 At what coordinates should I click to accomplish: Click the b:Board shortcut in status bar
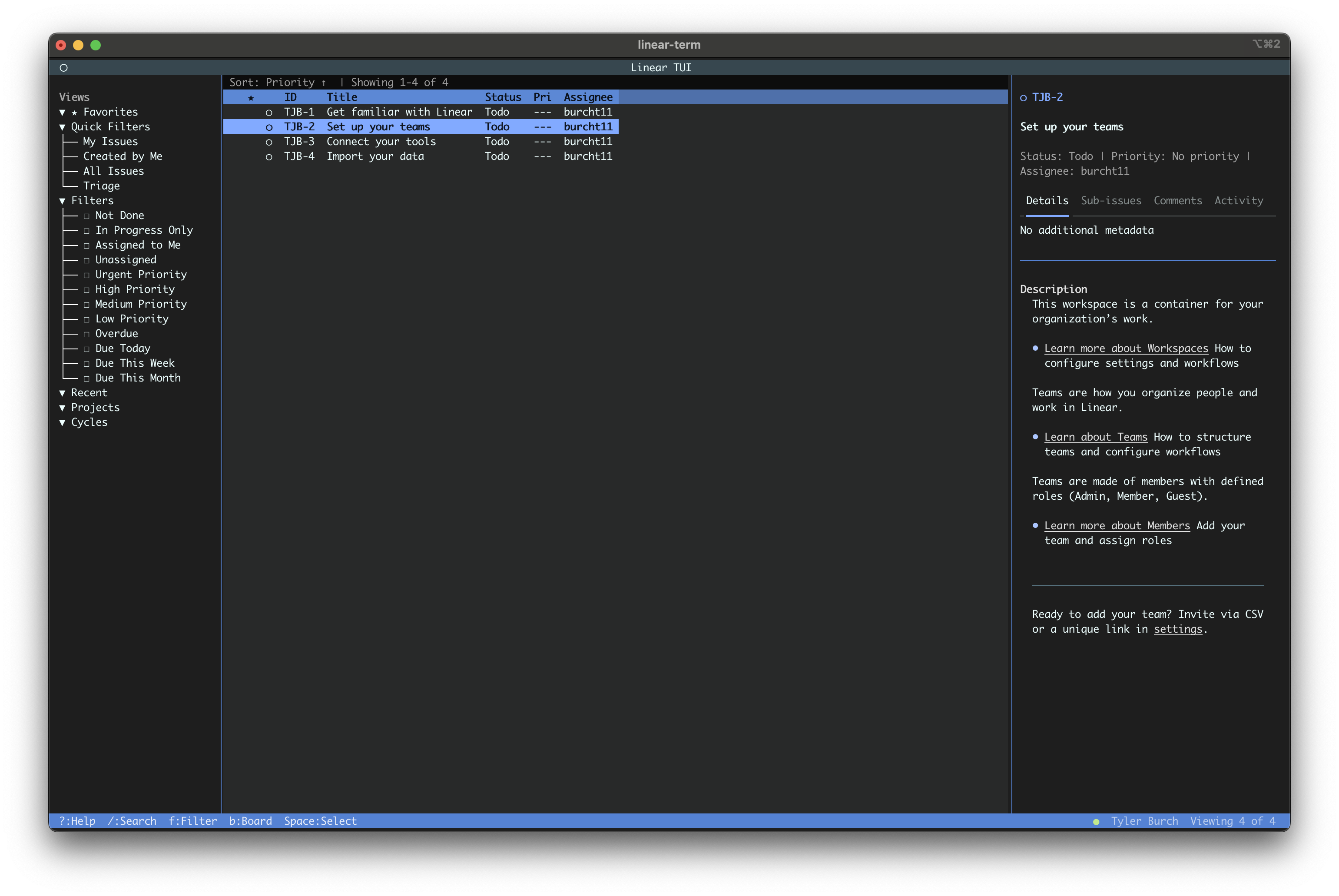(x=250, y=821)
